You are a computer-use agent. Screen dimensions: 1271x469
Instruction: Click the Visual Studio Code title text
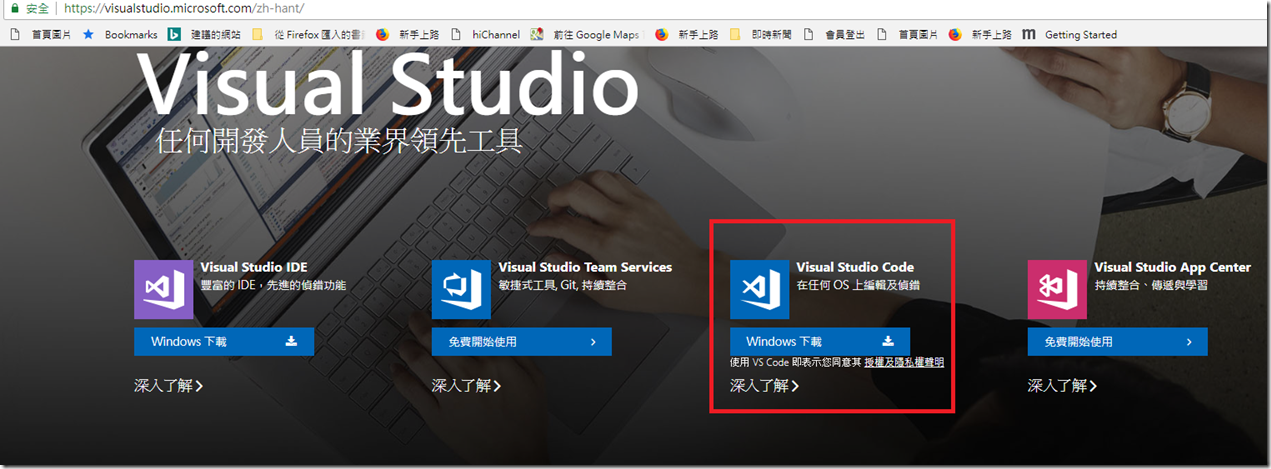click(855, 267)
